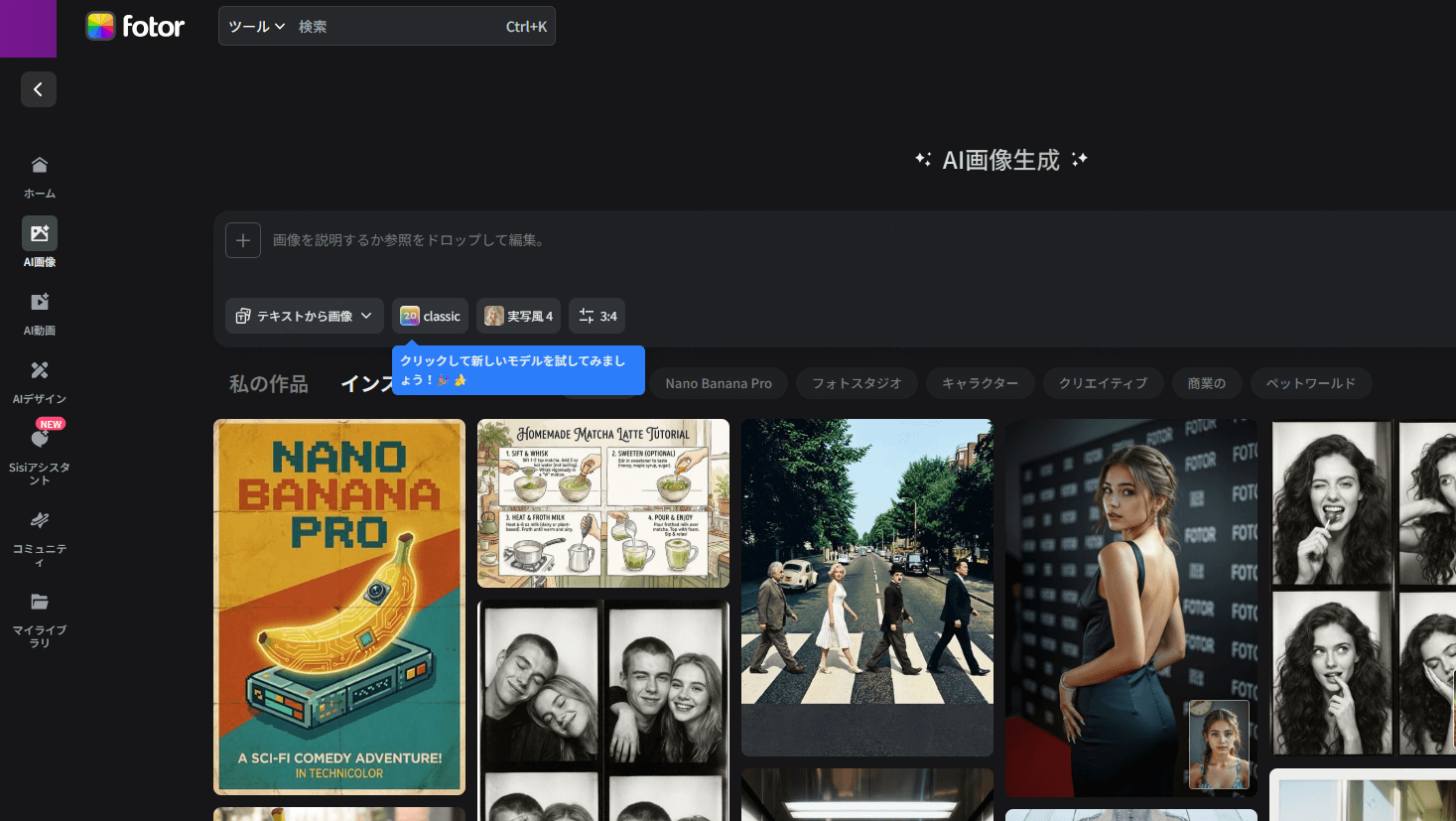This screenshot has width=1456, height=821.
Task: Collapse sidebar with back arrow button
Action: point(39,89)
